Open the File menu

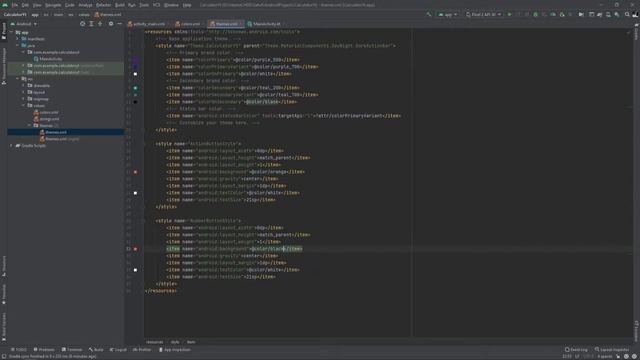coord(15,5)
